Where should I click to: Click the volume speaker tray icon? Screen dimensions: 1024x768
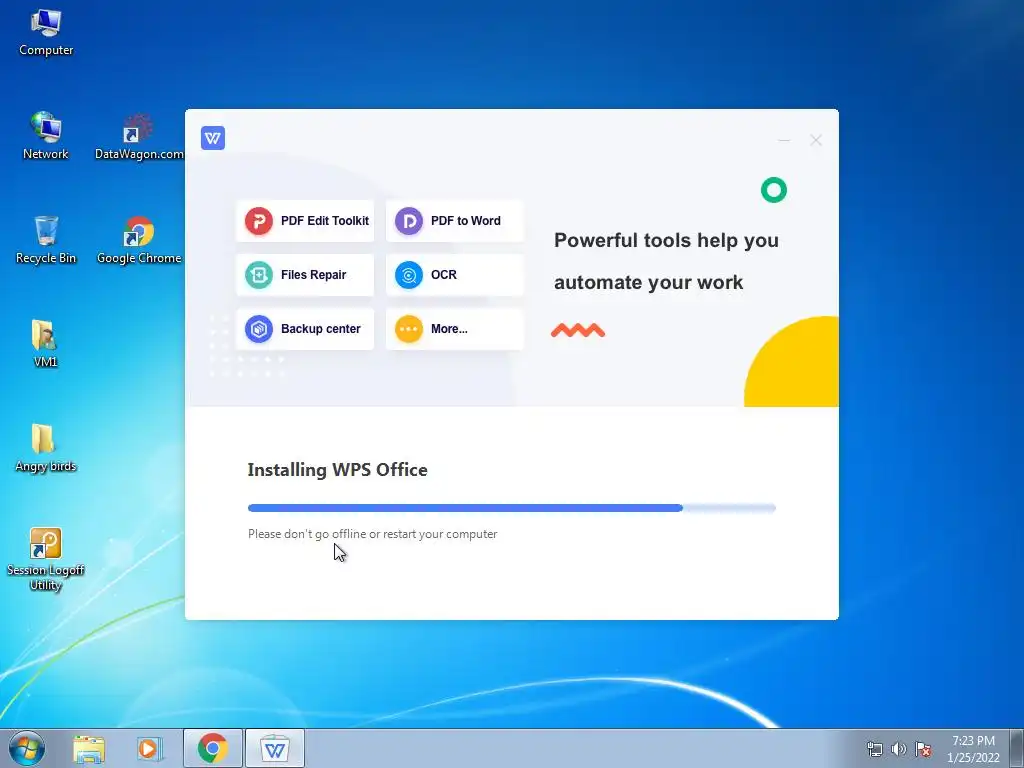click(x=899, y=749)
